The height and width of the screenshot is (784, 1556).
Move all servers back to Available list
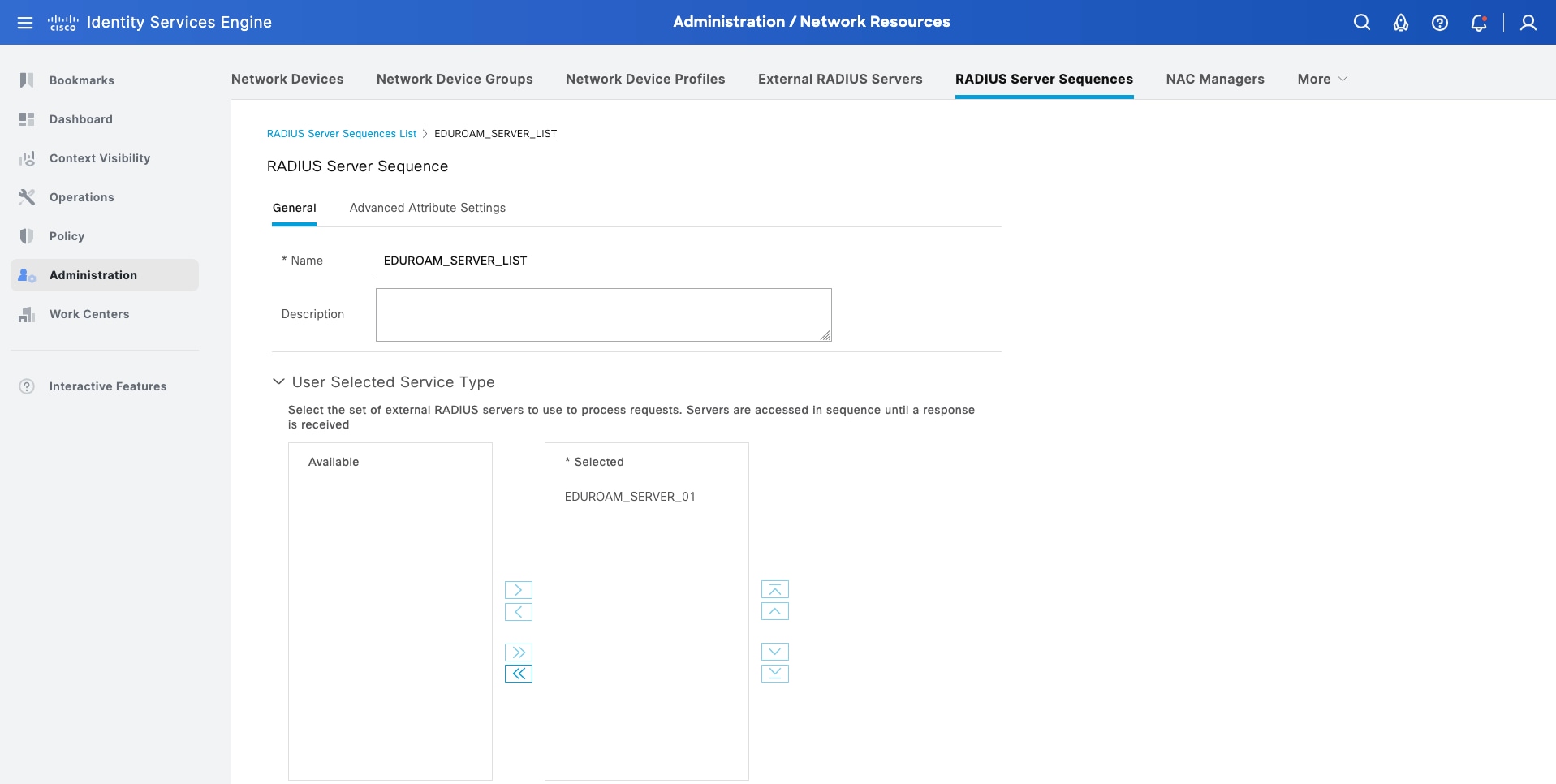519,674
